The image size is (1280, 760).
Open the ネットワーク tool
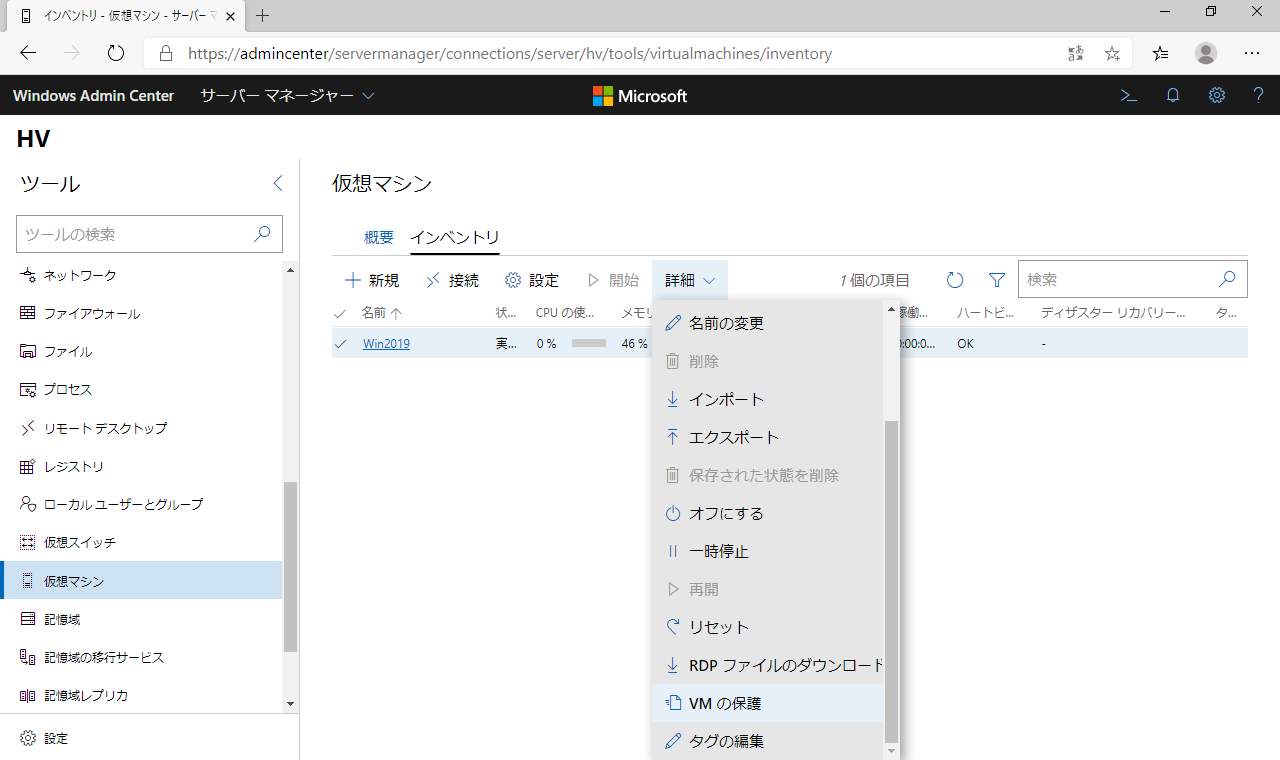[x=141, y=275]
